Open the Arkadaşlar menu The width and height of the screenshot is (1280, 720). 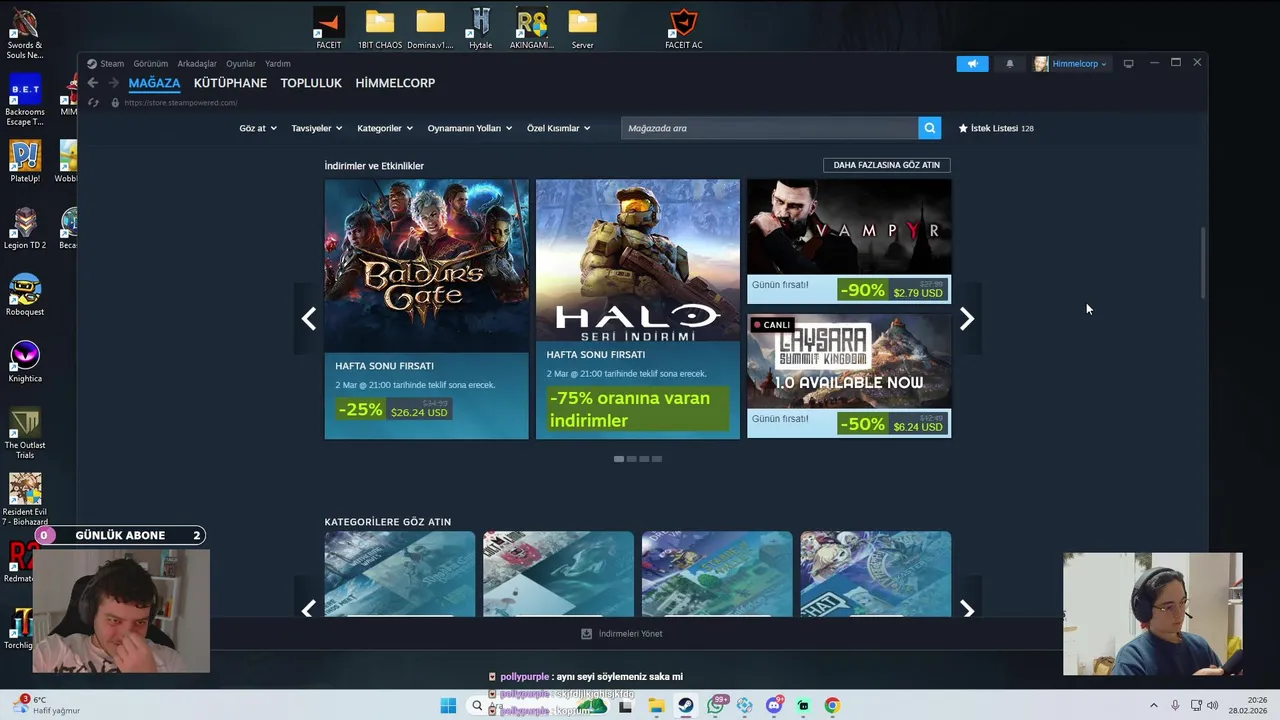pos(197,63)
